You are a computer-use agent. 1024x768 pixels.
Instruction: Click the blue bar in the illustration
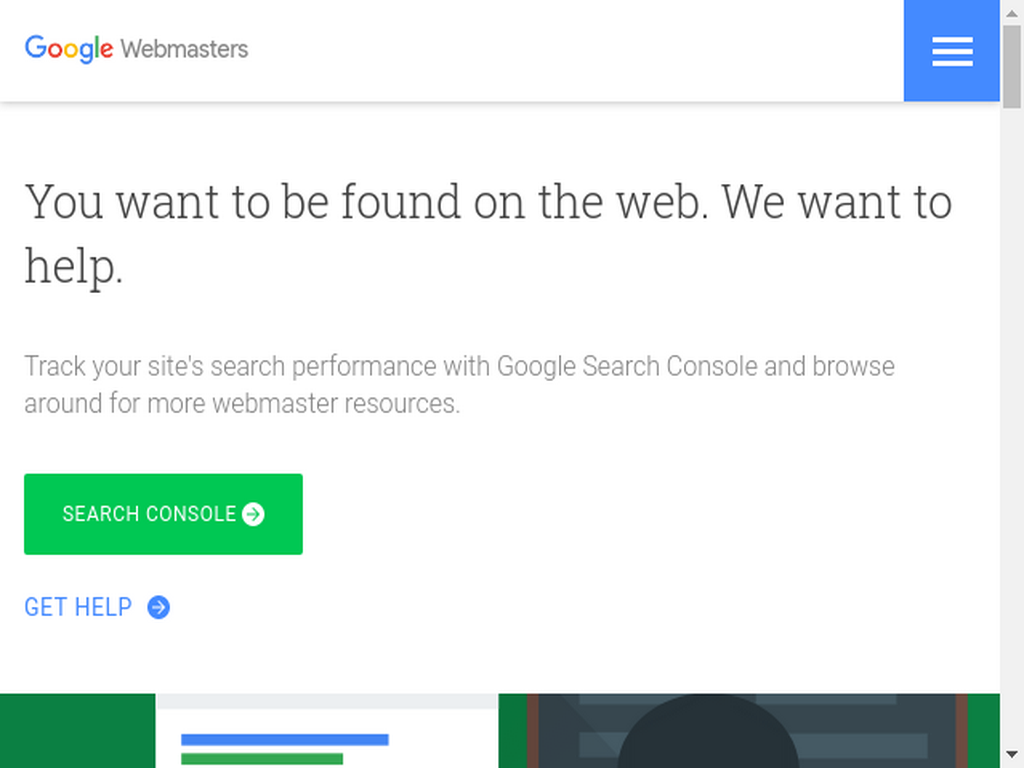point(285,739)
